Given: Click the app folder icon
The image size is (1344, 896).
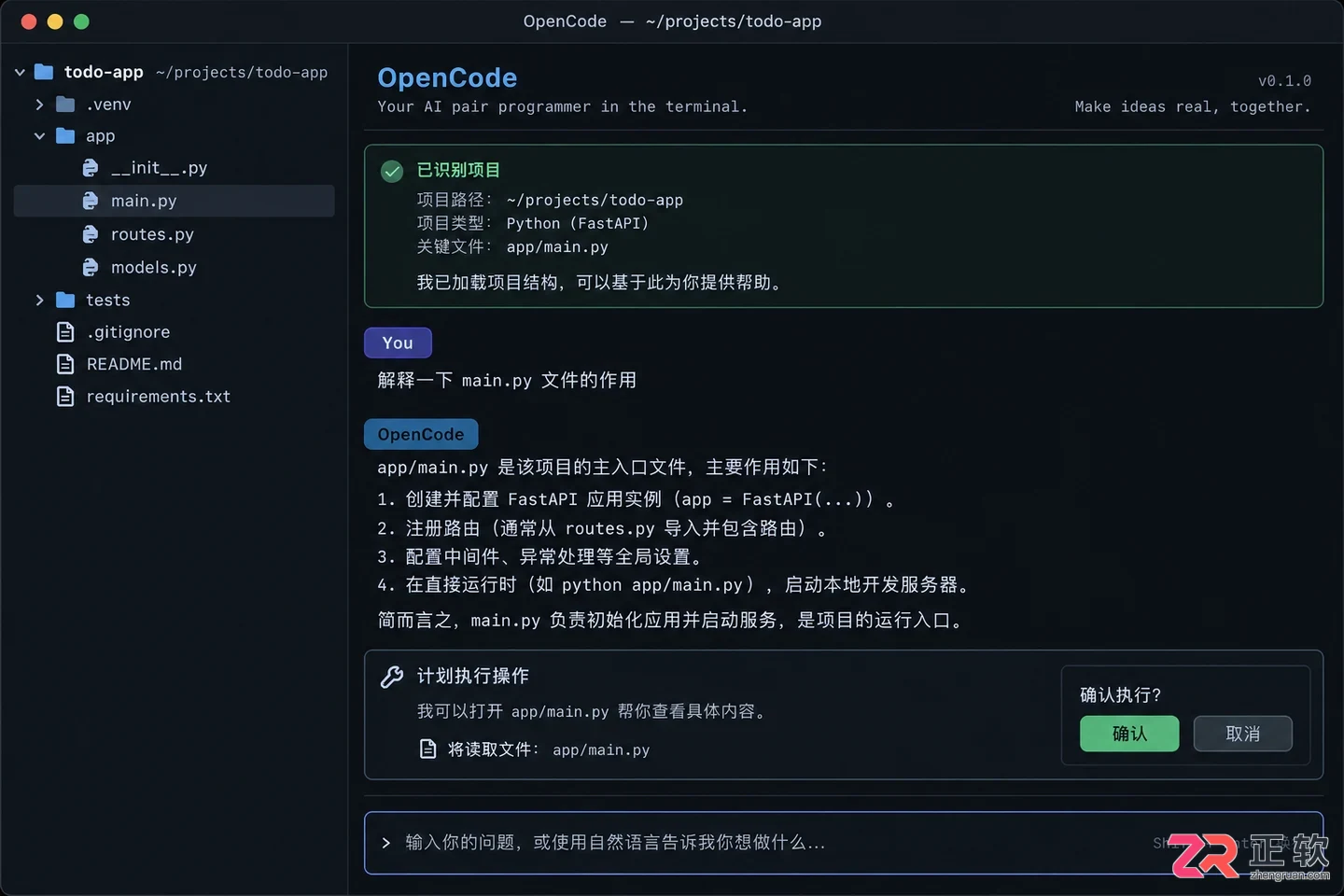Looking at the screenshot, I should pyautogui.click(x=65, y=135).
